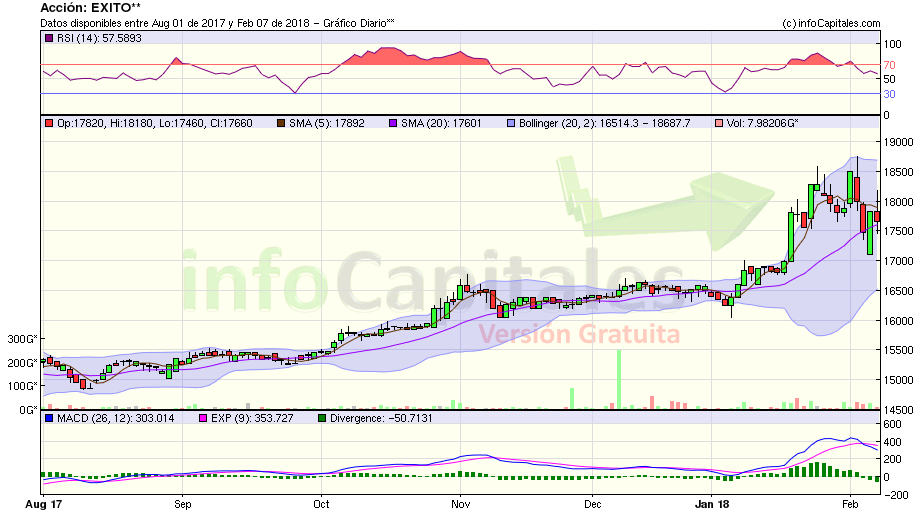The height and width of the screenshot is (530, 920).
Task: Click the 'Feb' x-axis label
Action: [850, 504]
